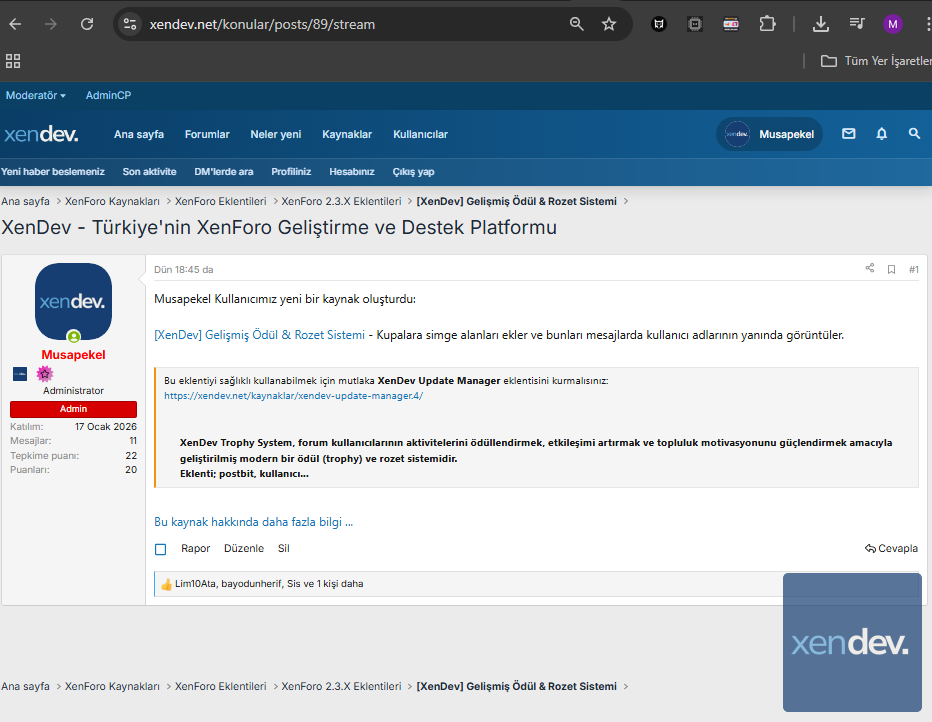Open bottom breadcrumb Ana sayfa
This screenshot has width=932, height=722.
point(26,686)
